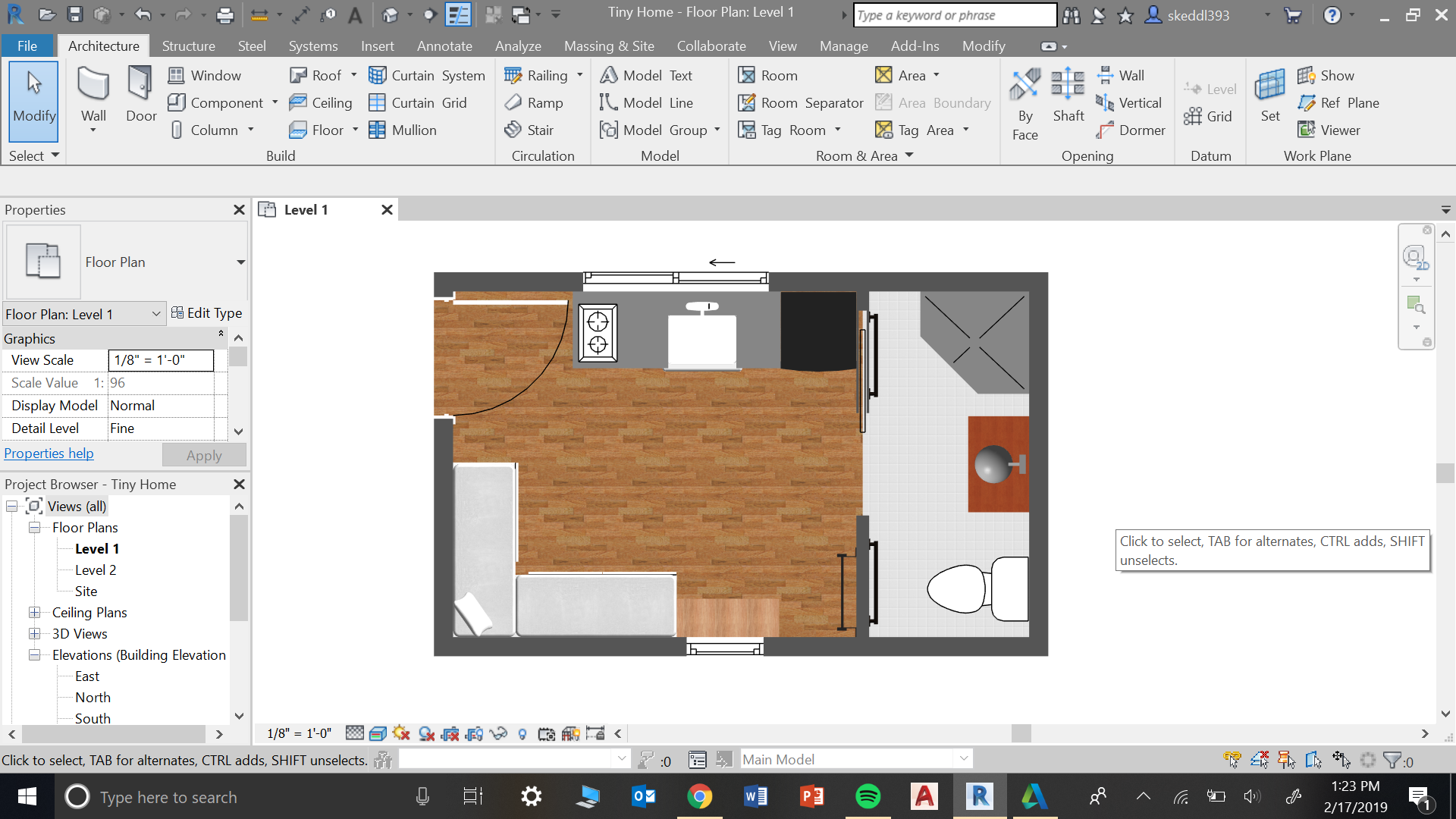Open the Roof tool dropdown arrow
Viewport: 1456px width, 819px height.
(353, 75)
